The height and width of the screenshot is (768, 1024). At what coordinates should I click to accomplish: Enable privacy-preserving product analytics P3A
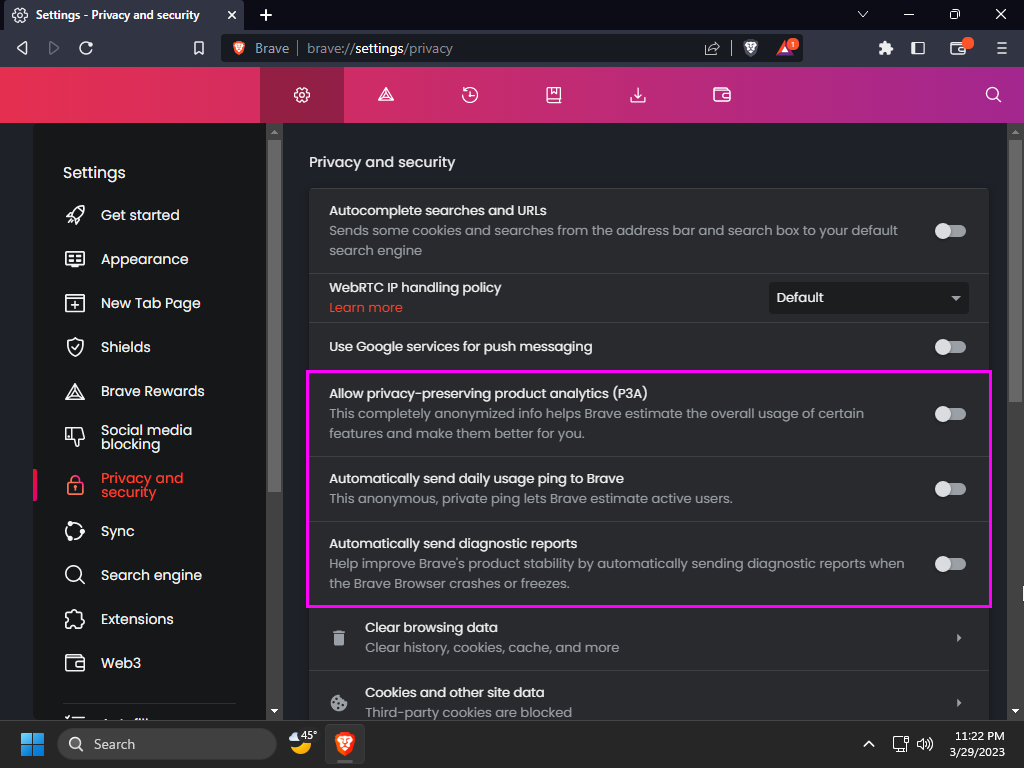click(x=950, y=414)
